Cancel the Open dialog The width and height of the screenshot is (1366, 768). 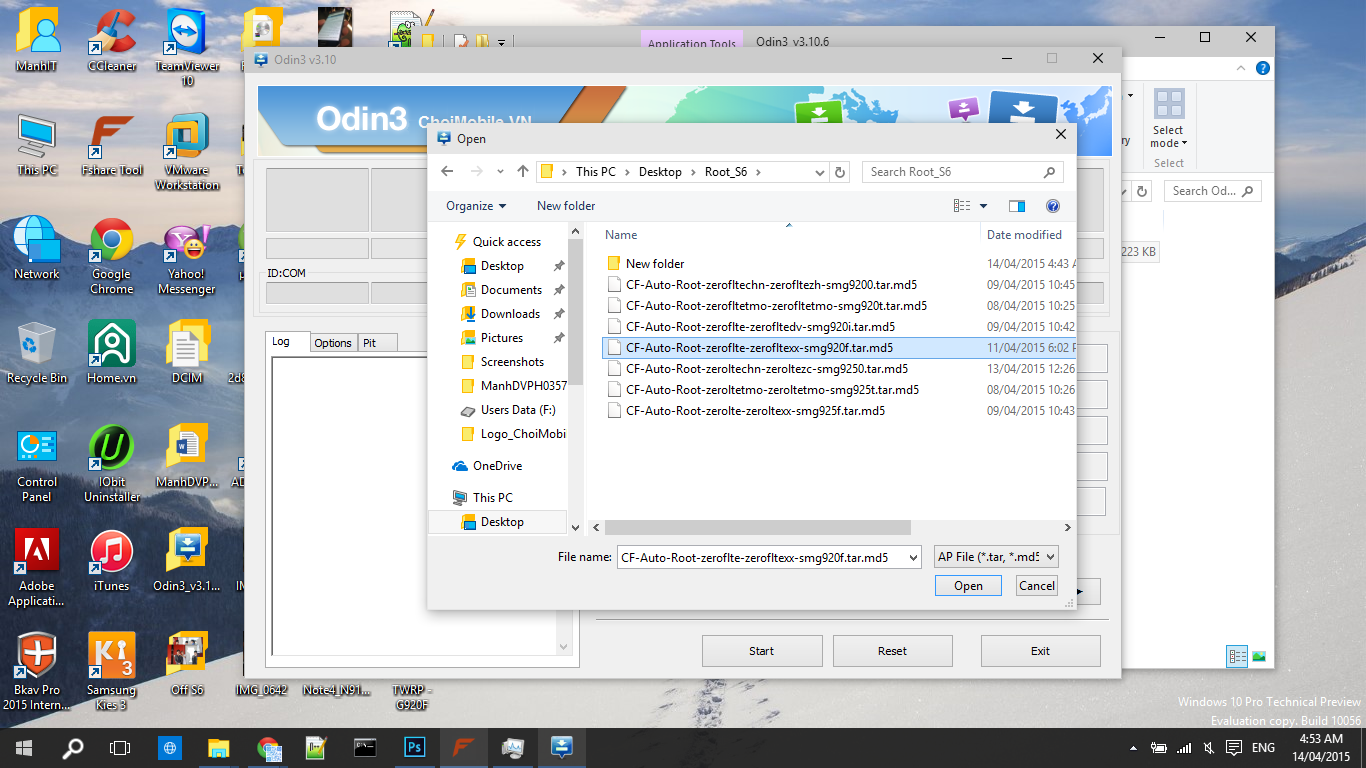click(x=1037, y=586)
